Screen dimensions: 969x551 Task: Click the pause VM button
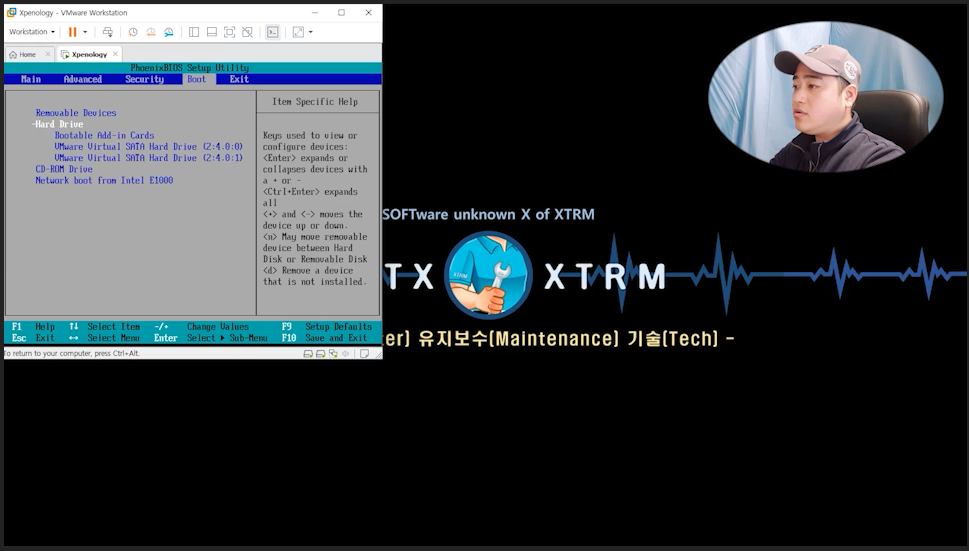(72, 32)
